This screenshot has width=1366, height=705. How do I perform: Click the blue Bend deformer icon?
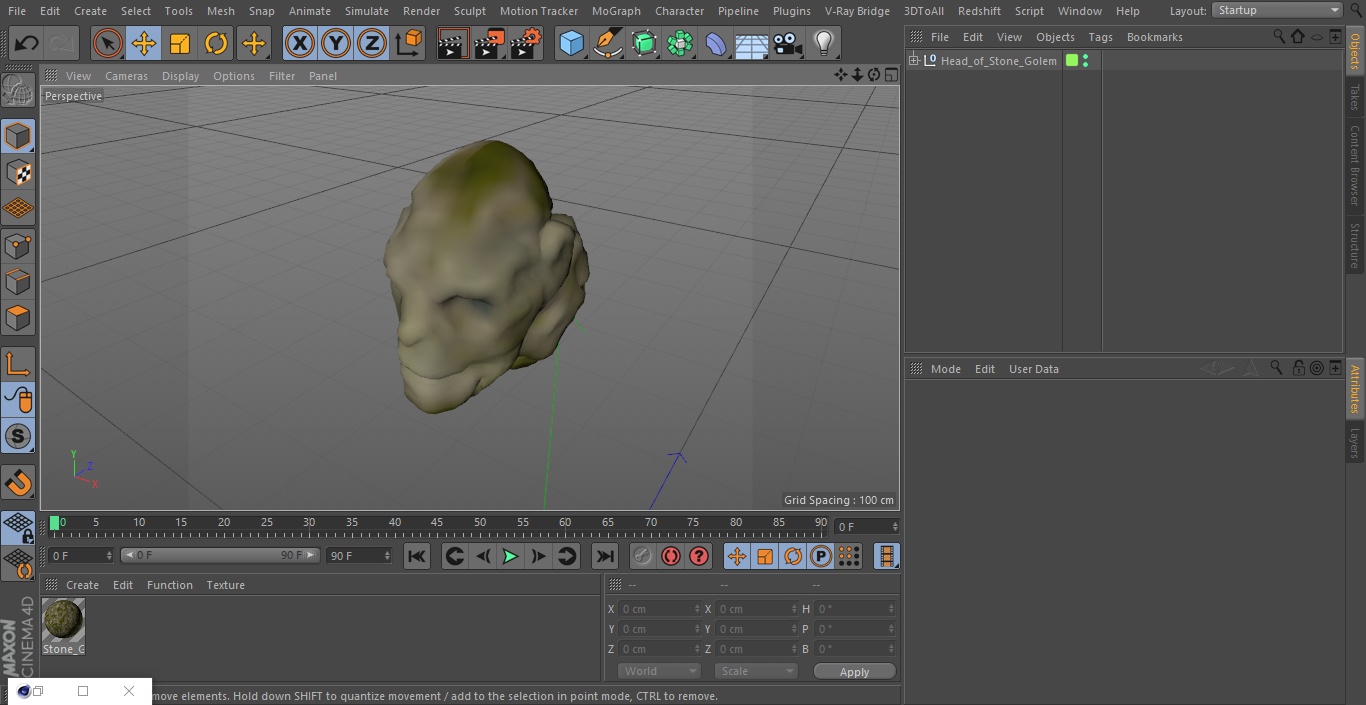[716, 43]
